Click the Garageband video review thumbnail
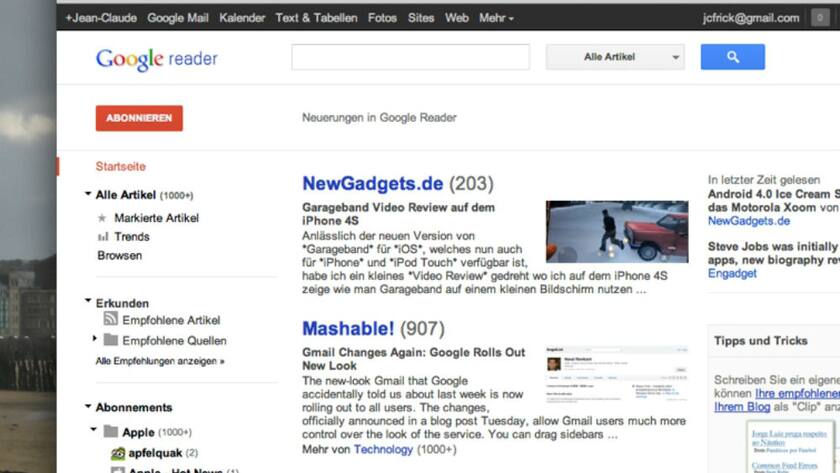 pyautogui.click(x=617, y=231)
